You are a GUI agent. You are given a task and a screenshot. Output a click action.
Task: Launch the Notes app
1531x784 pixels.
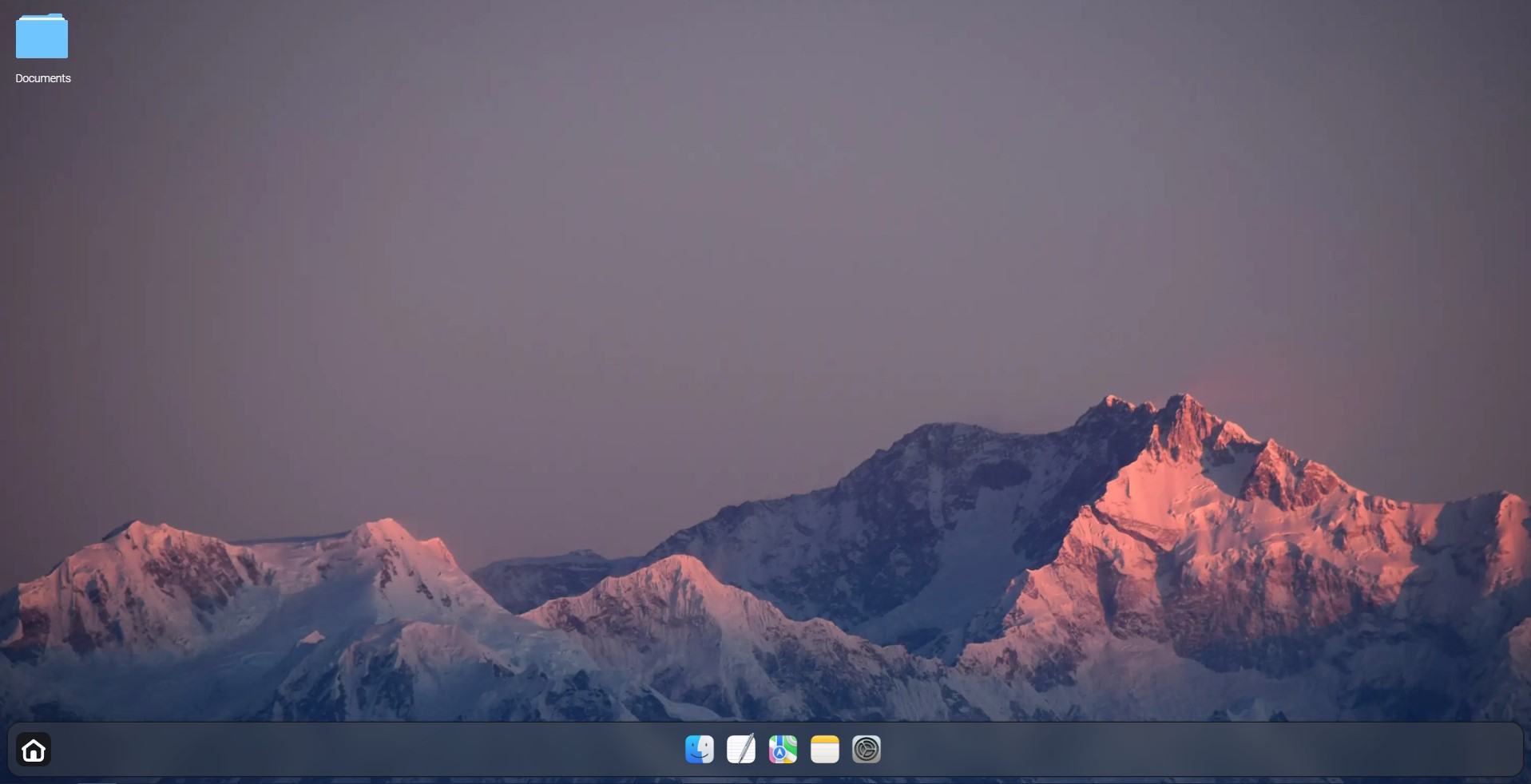click(824, 750)
